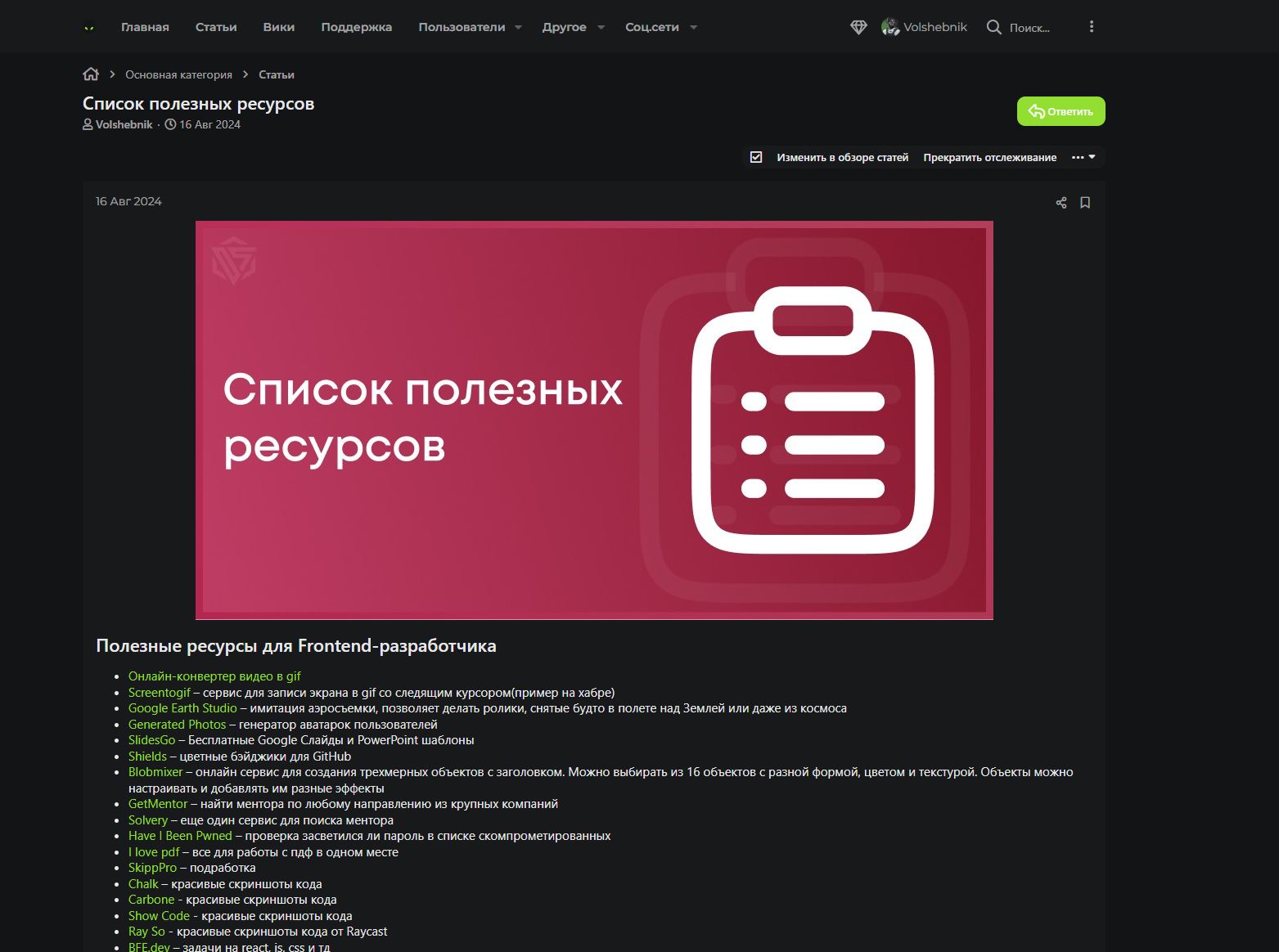This screenshot has height=952, width=1279.
Task: Open the Blobmixer link
Action: click(155, 772)
